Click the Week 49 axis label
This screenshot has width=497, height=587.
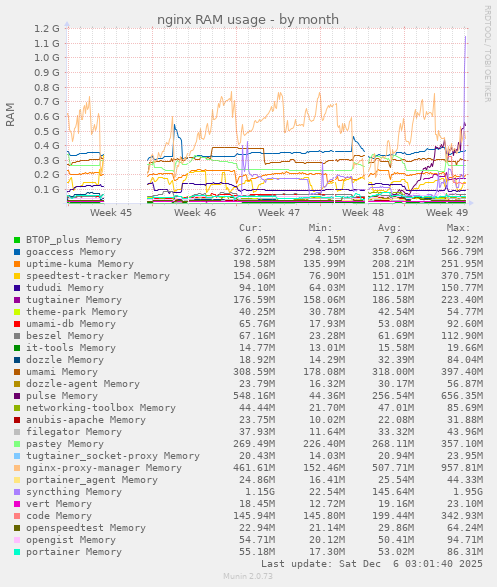pyautogui.click(x=447, y=213)
